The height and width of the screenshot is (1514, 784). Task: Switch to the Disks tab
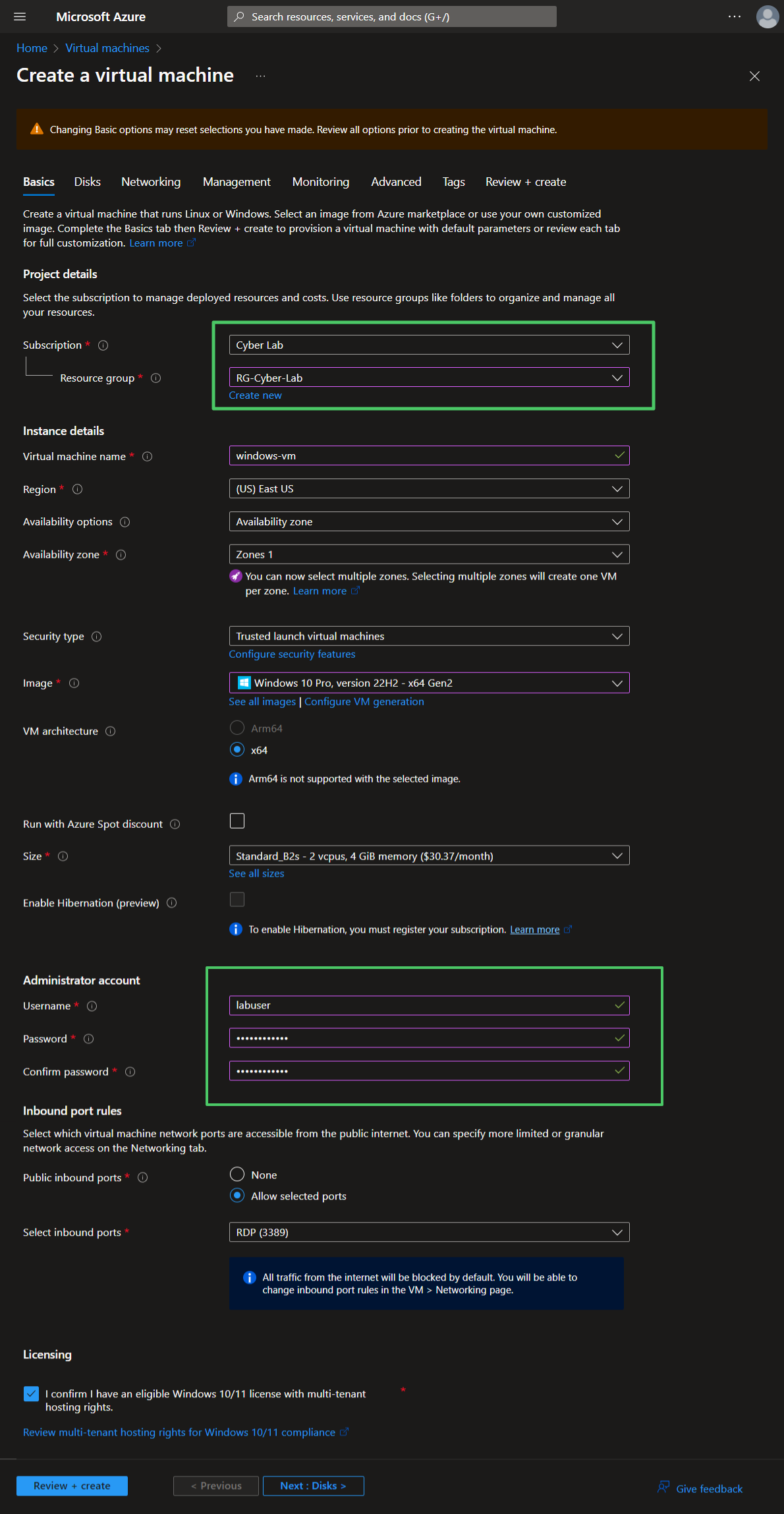click(88, 183)
